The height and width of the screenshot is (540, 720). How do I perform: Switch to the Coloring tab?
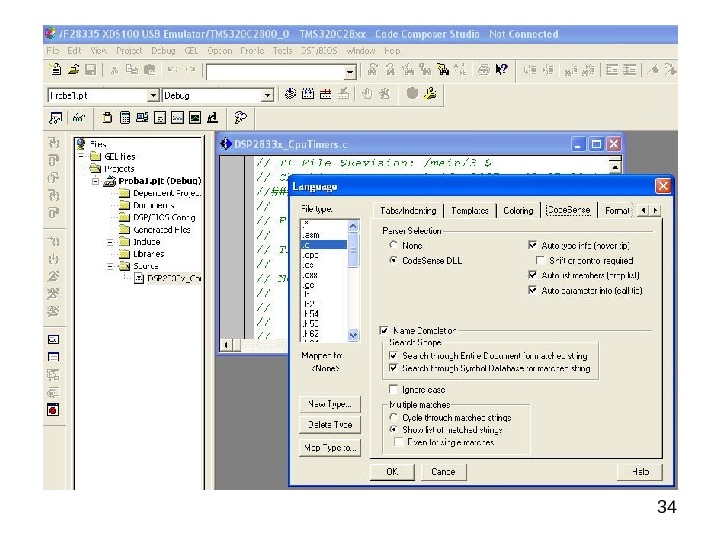518,210
